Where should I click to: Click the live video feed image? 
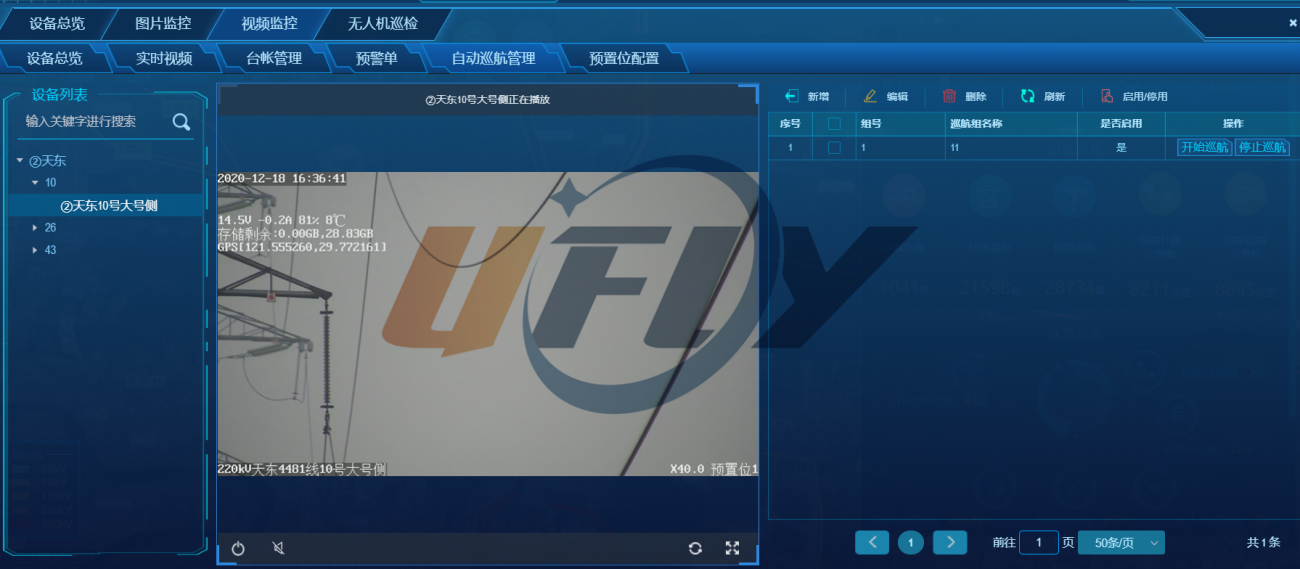[488, 324]
